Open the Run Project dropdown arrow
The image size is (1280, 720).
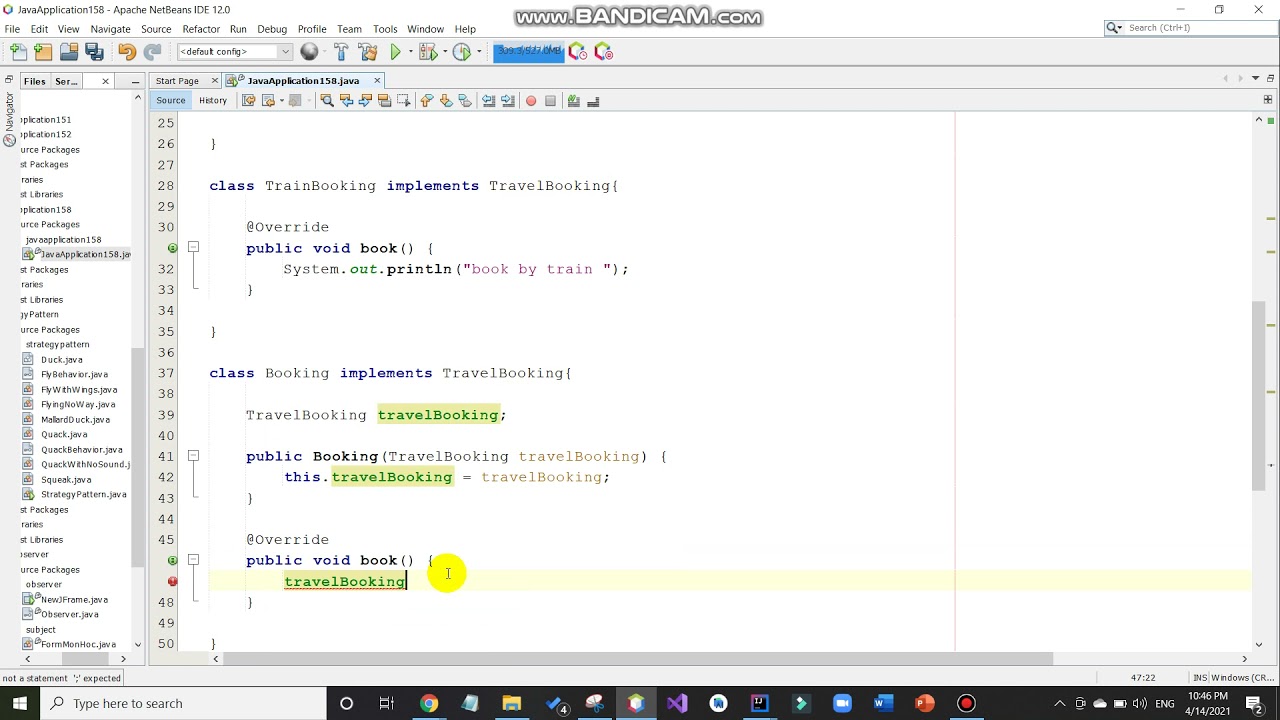[410, 52]
